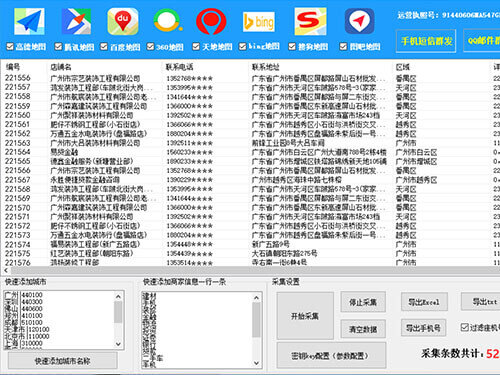This screenshot has width=500, height=375.
Task: Click the city list scrollbar thumb
Action: (x=118, y=312)
